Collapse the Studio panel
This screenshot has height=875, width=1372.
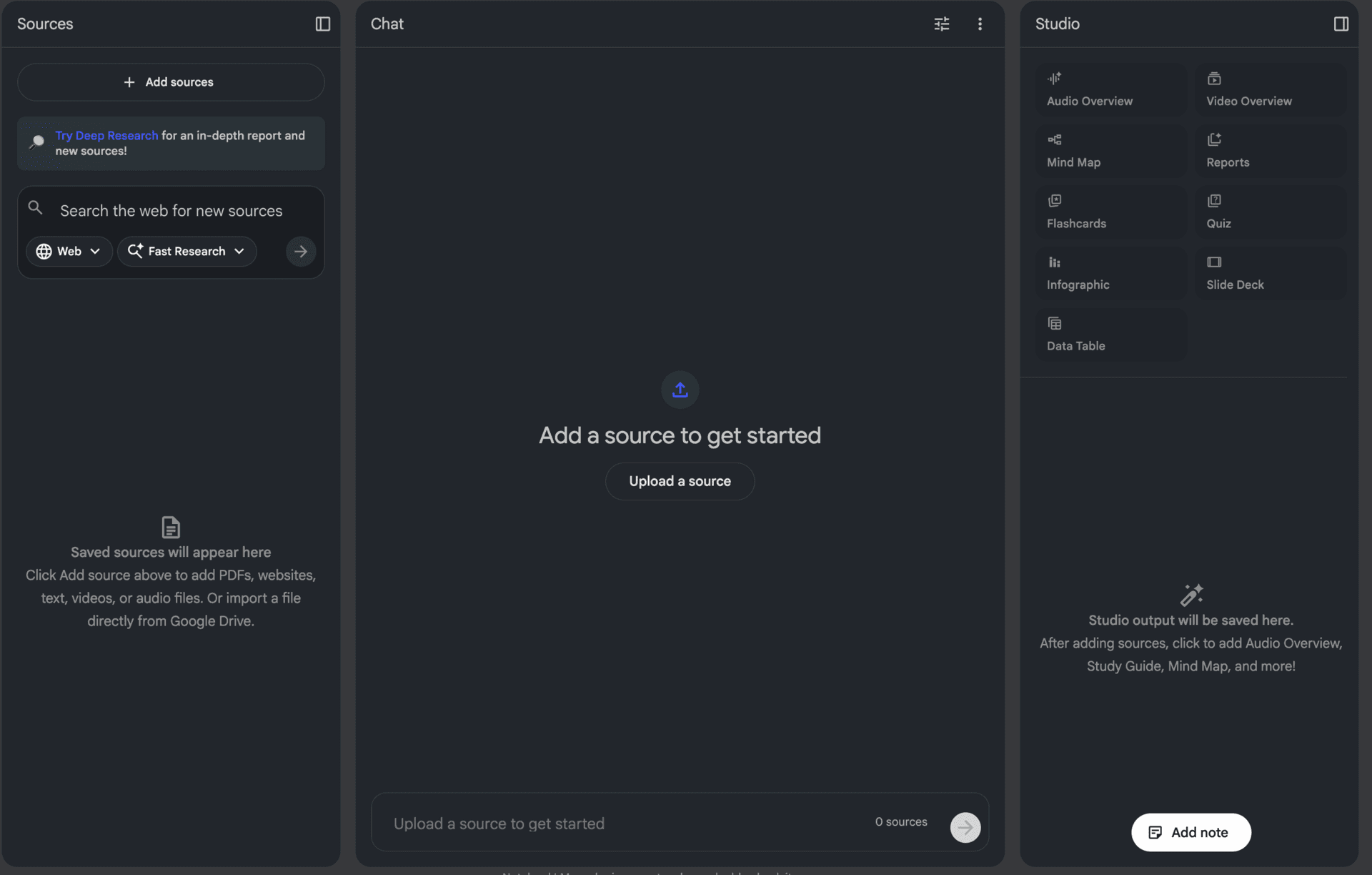tap(1341, 24)
